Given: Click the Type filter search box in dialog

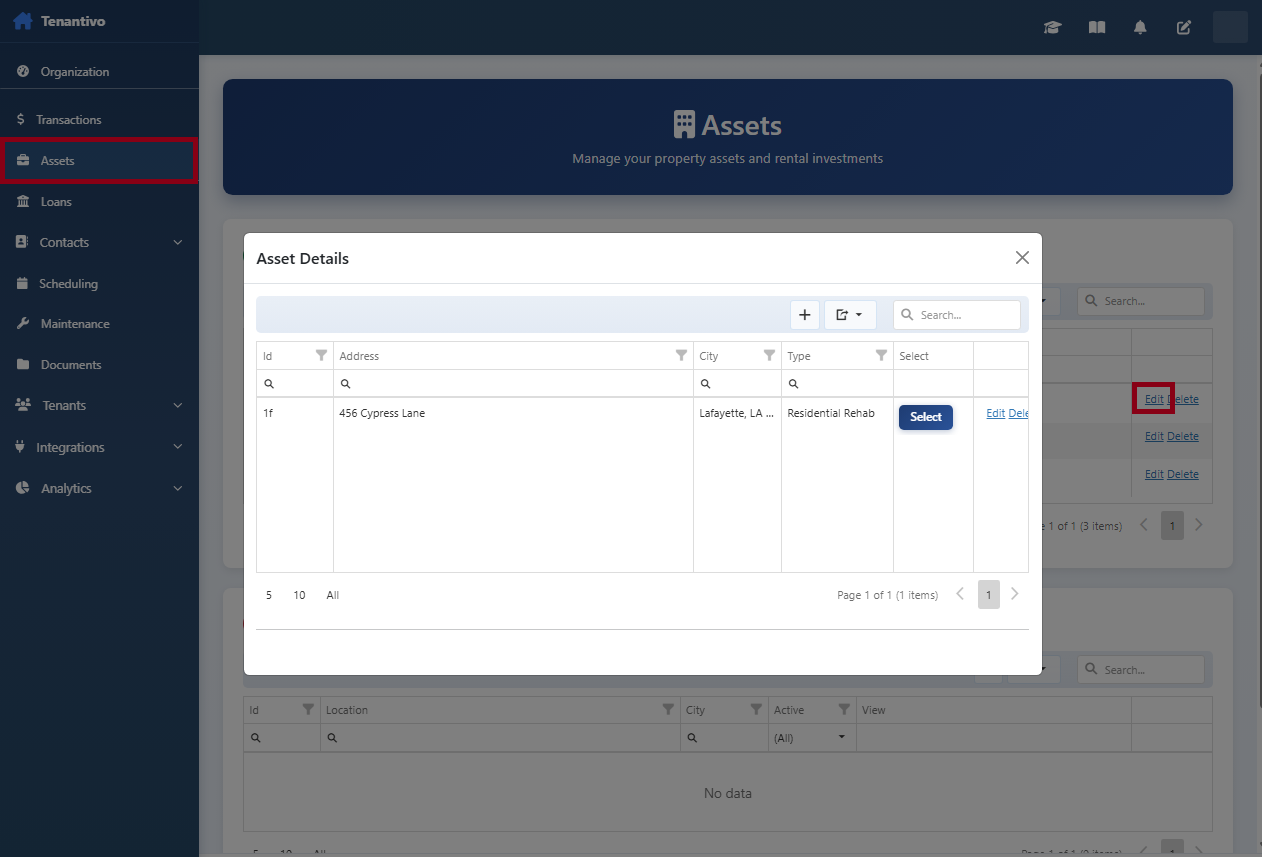Looking at the screenshot, I should pyautogui.click(x=837, y=383).
